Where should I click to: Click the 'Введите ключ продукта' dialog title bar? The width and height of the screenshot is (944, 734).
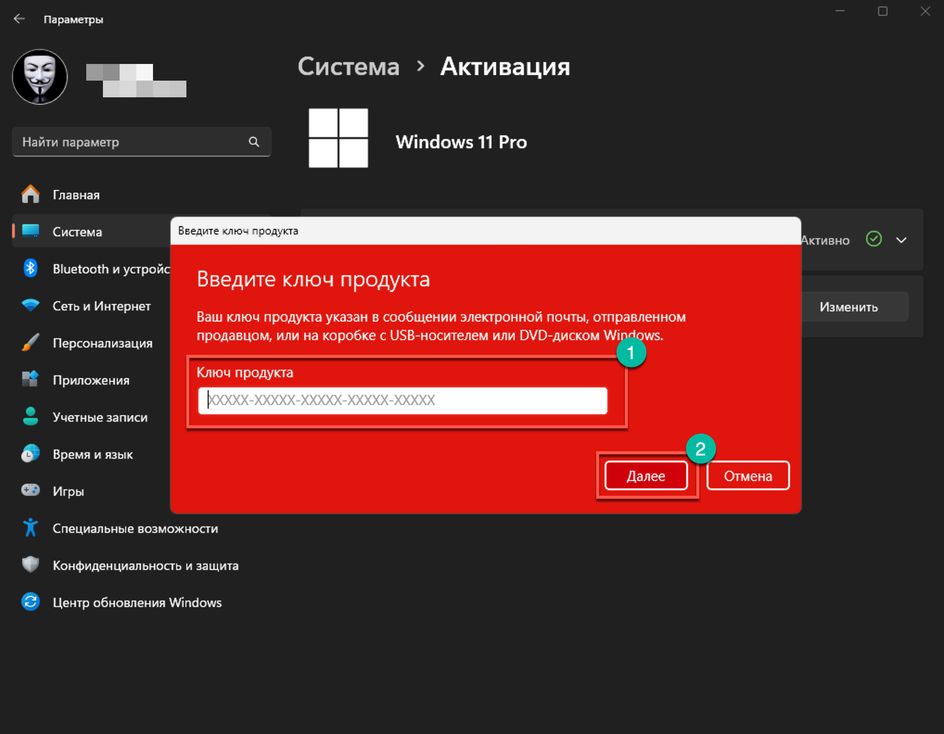pos(486,231)
